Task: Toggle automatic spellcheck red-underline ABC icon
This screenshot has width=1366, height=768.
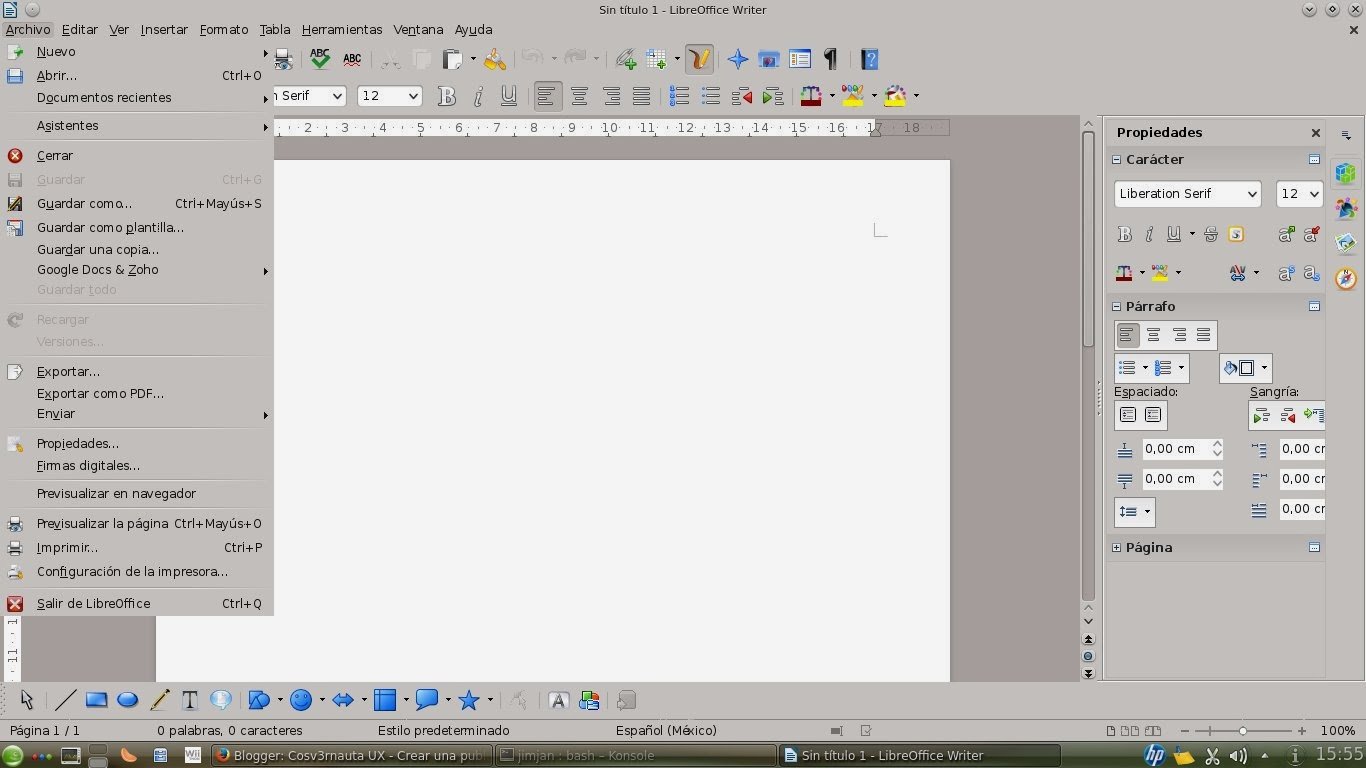Action: tap(352, 59)
